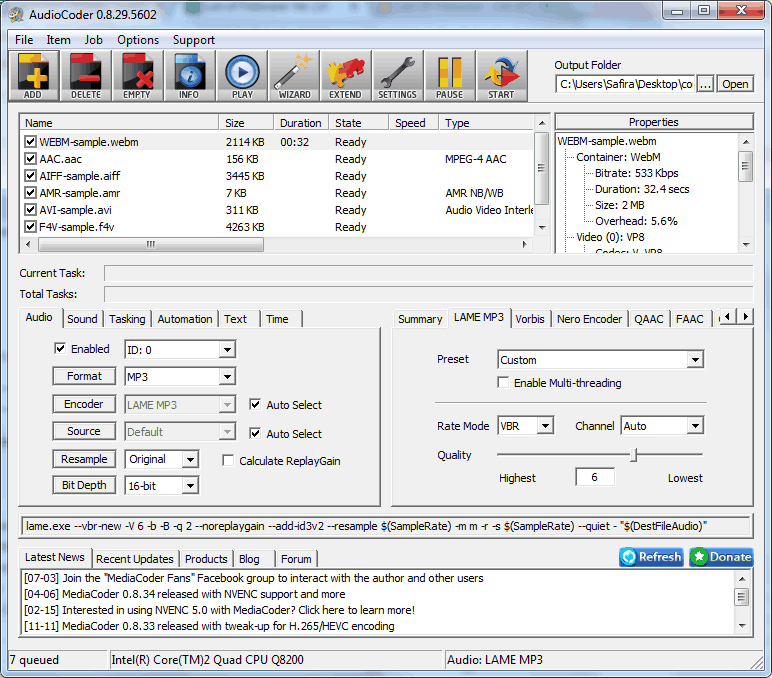Browse output folder with ... button
This screenshot has width=772, height=678.
[706, 84]
